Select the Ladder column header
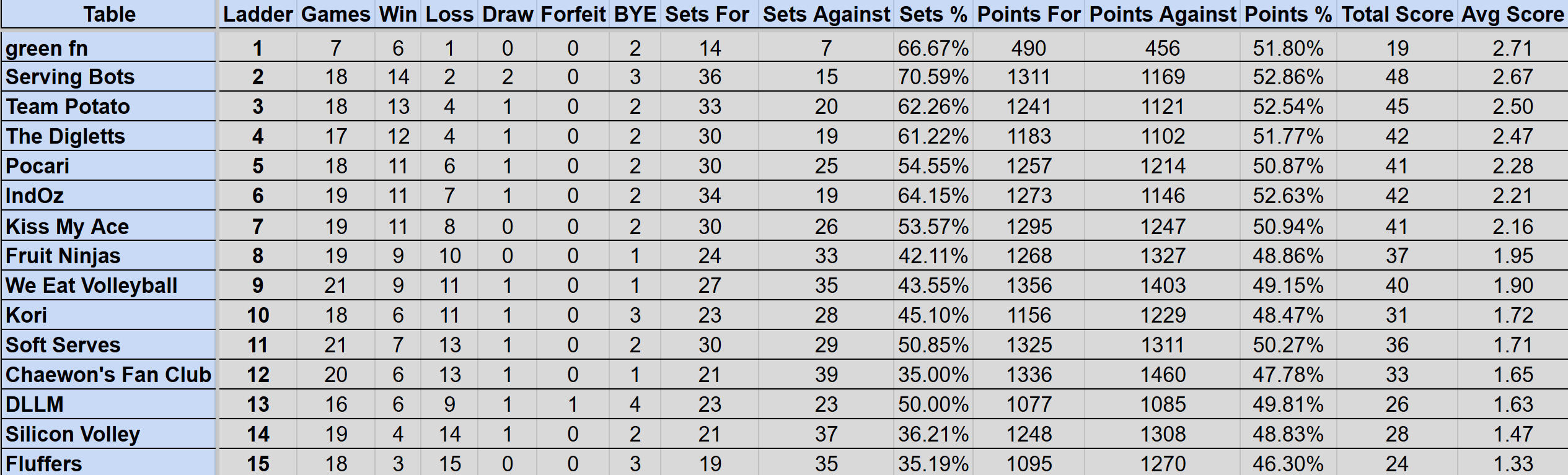 258,14
